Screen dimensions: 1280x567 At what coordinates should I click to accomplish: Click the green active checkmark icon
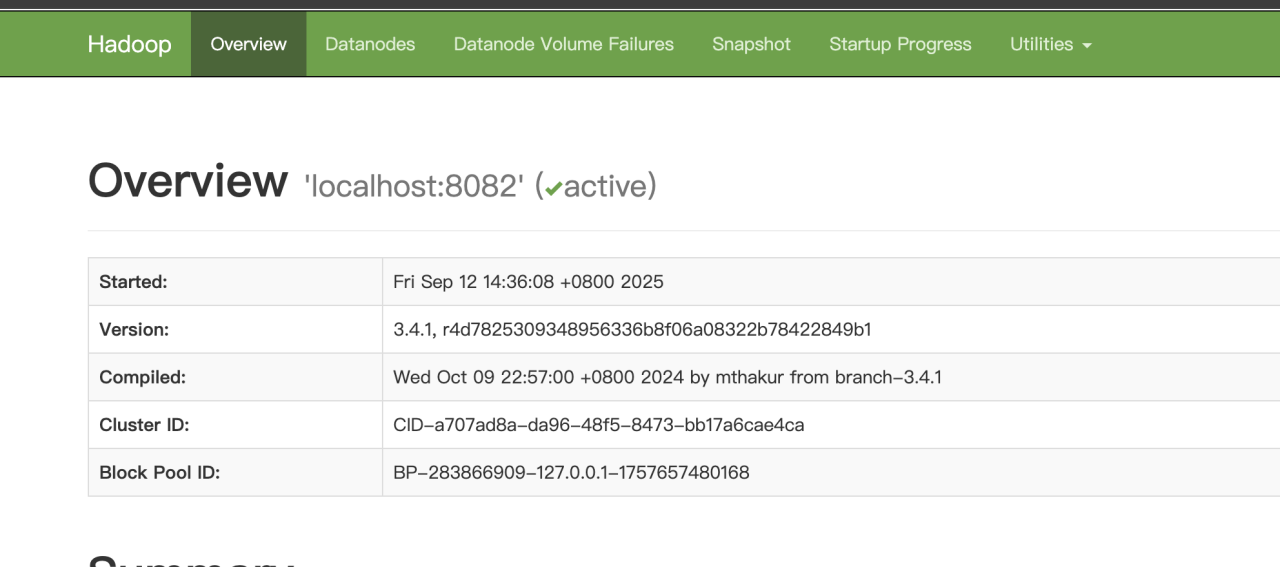click(x=554, y=189)
